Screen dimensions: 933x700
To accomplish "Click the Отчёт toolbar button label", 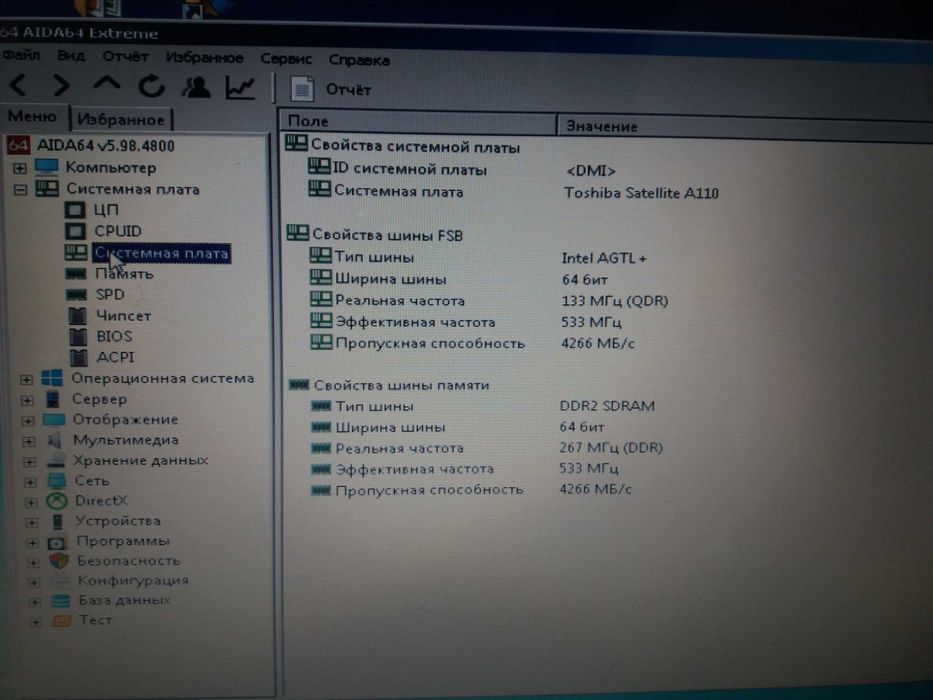I will point(348,90).
